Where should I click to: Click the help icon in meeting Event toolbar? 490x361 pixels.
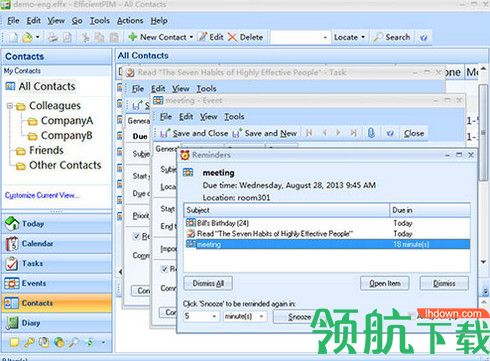point(390,133)
